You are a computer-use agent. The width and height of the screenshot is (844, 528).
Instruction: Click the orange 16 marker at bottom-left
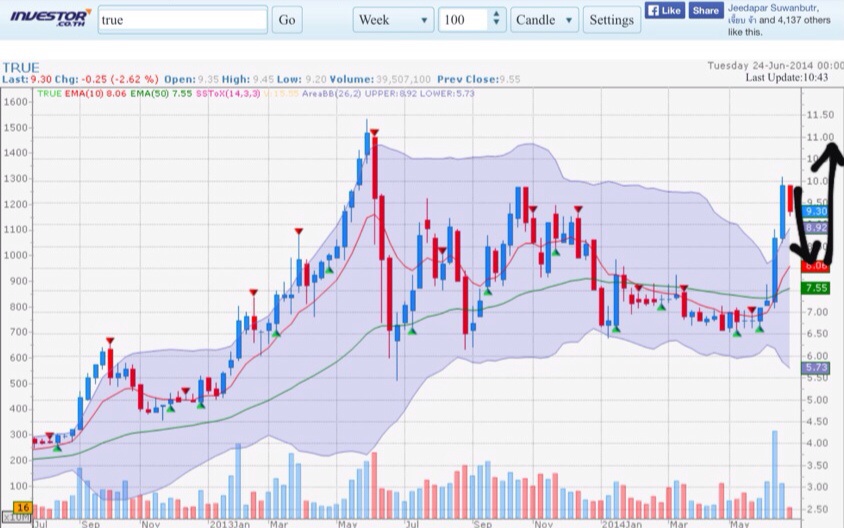point(23,508)
